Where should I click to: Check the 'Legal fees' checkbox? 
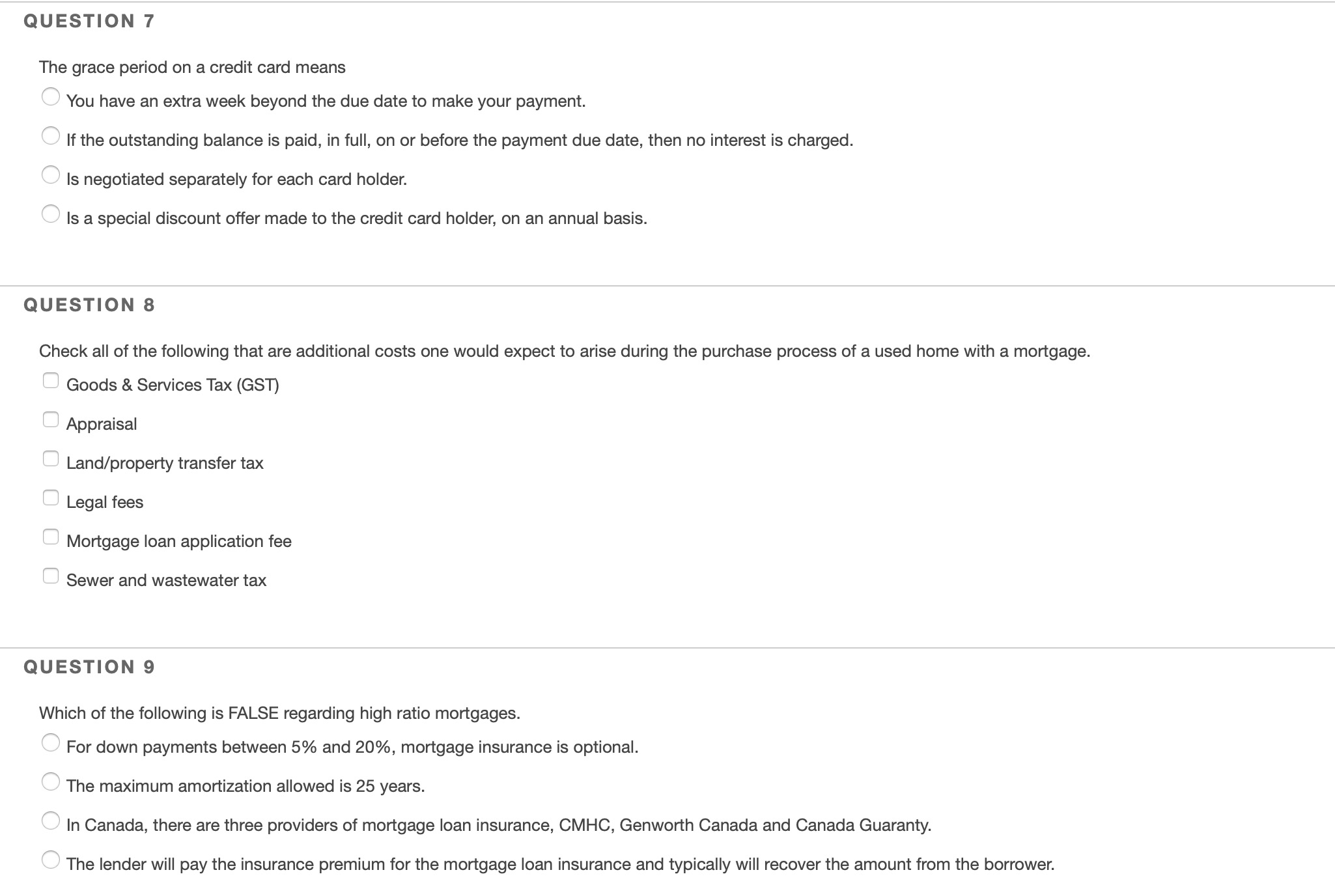point(51,496)
